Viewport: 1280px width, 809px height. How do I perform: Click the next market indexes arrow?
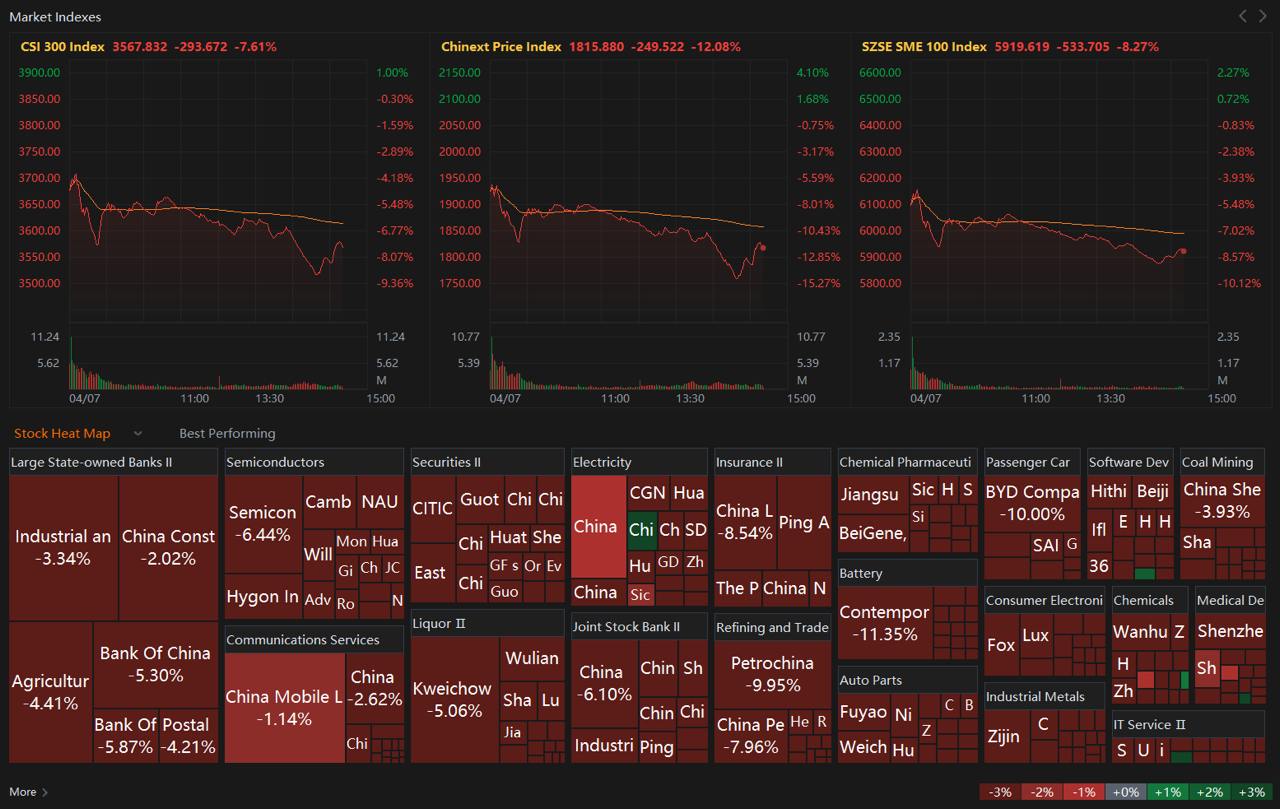pyautogui.click(x=1262, y=16)
